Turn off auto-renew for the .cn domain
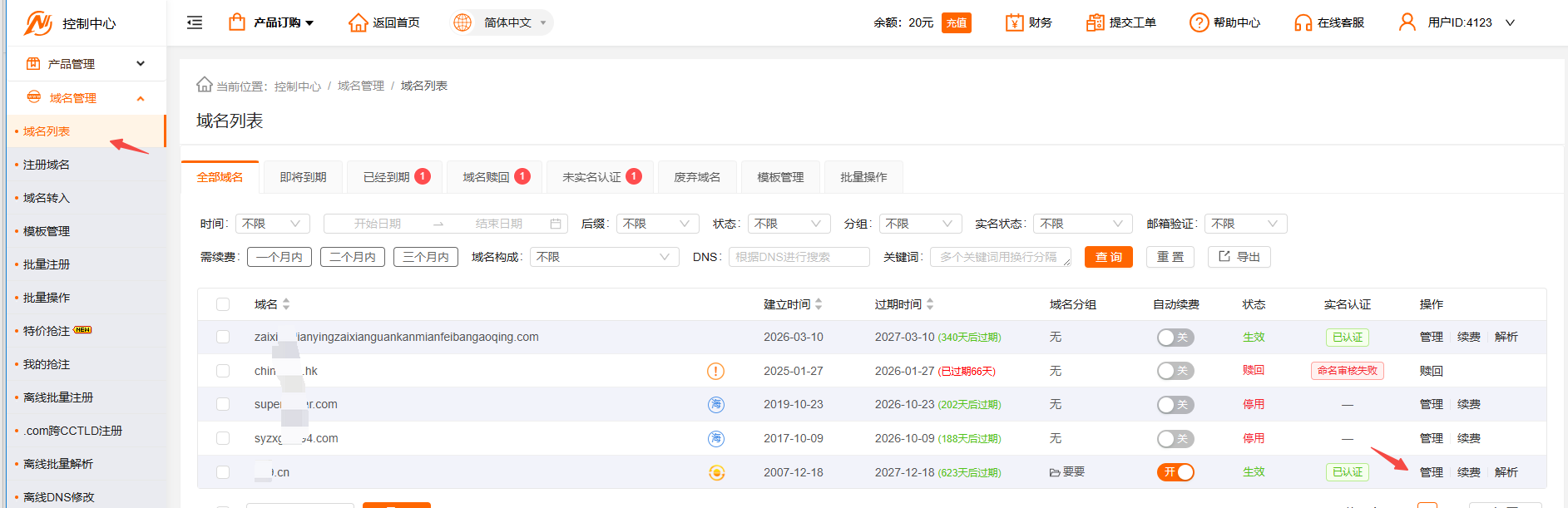 point(1175,472)
